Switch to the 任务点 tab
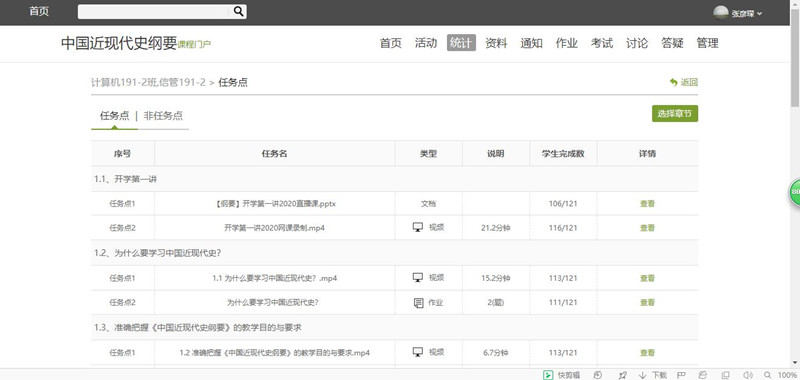This screenshot has height=380, width=800. [114, 116]
